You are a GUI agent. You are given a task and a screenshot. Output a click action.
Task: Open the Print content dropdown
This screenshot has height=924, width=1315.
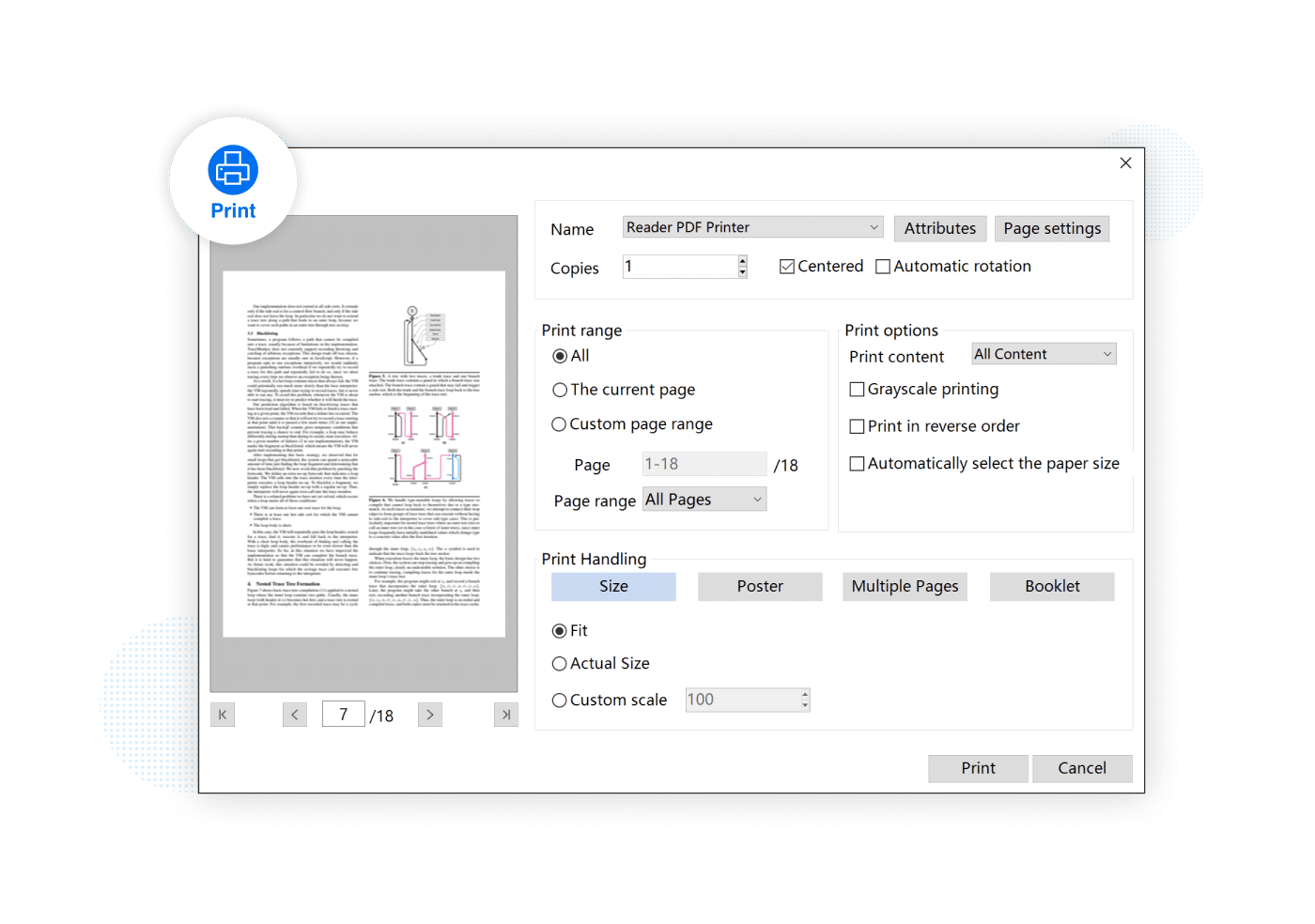tap(1044, 354)
